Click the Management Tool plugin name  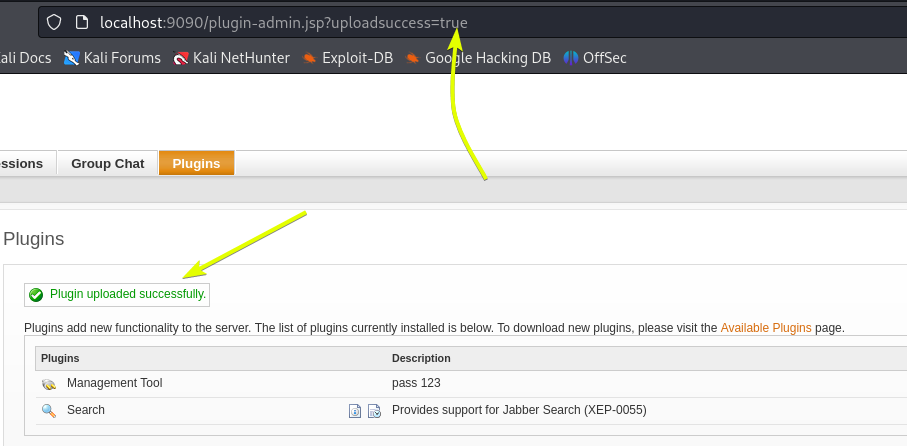coord(114,383)
